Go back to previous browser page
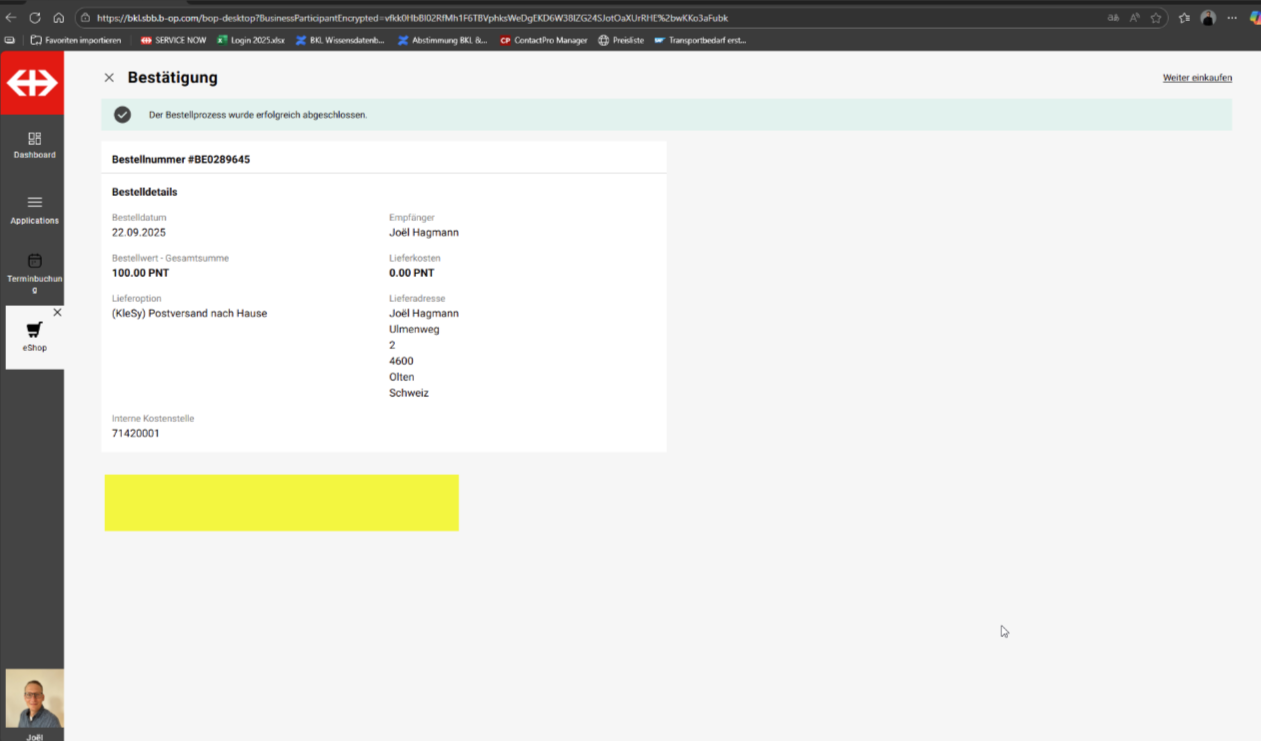1261x741 pixels. point(11,18)
